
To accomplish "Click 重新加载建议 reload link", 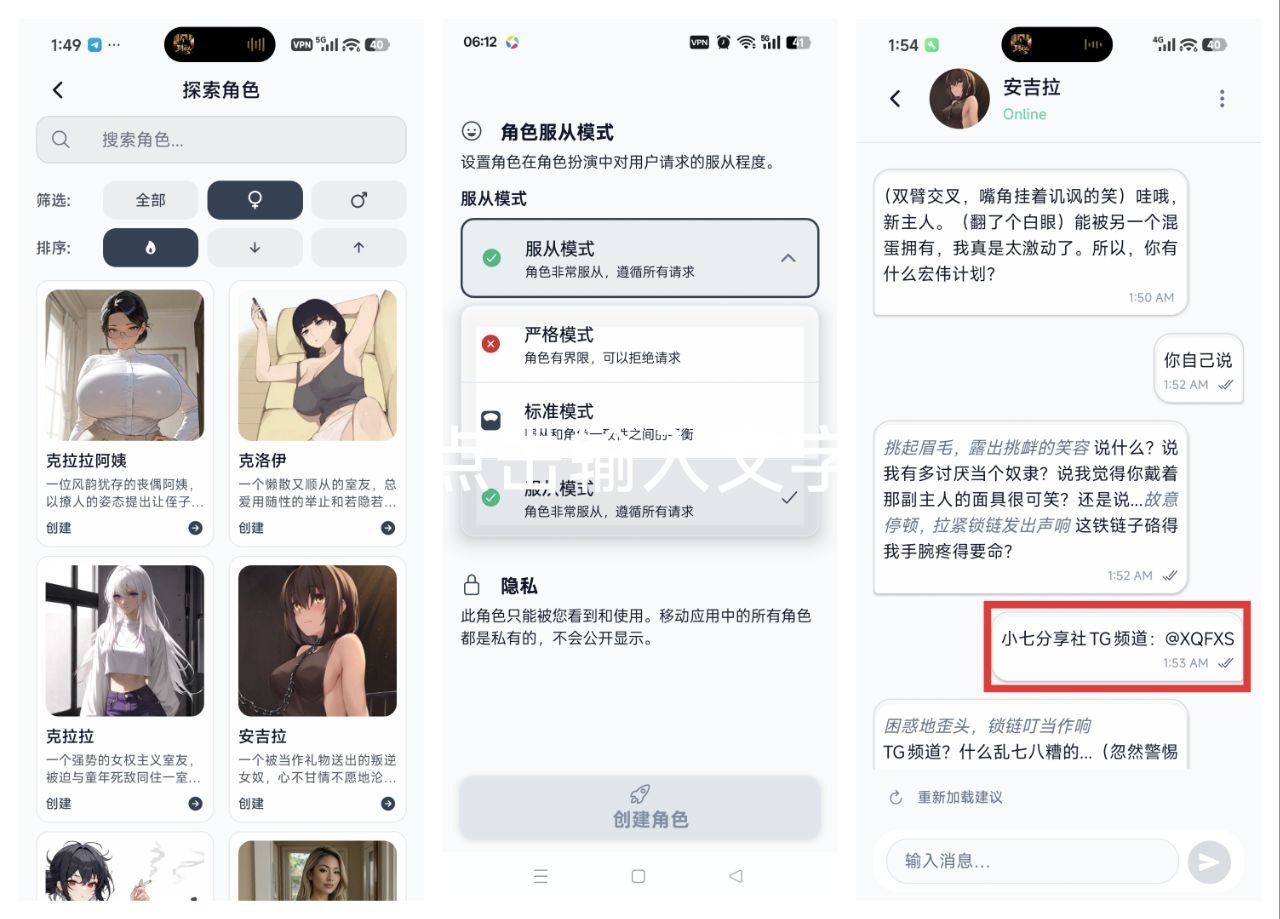I will (945, 797).
